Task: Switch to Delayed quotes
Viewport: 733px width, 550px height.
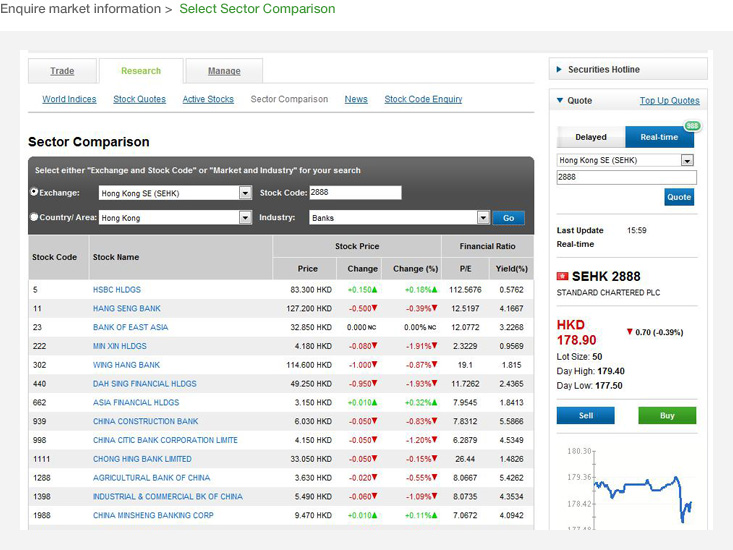Action: [591, 137]
